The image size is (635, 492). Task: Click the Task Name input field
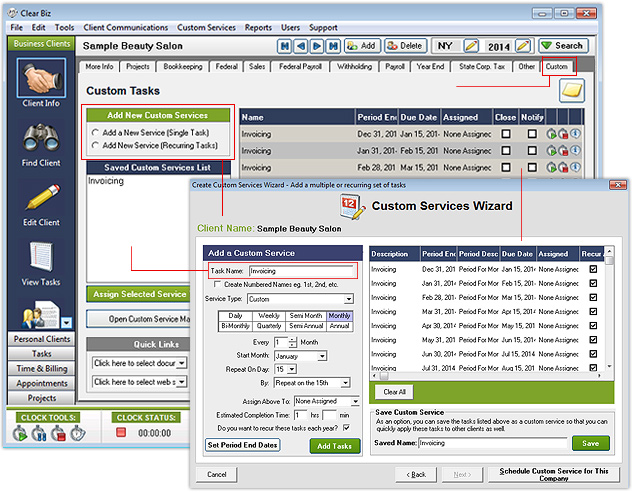point(302,271)
